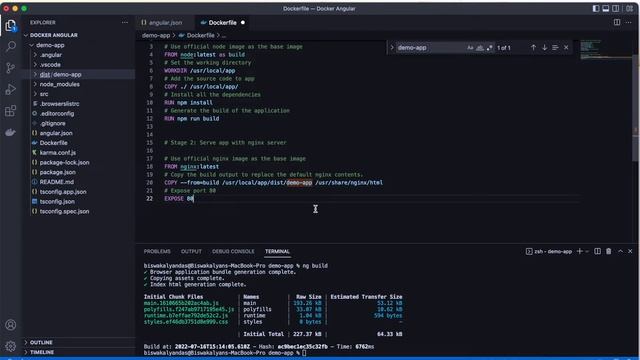This screenshot has width=640, height=360.
Task: Open package.json file
Action: [x=58, y=172]
